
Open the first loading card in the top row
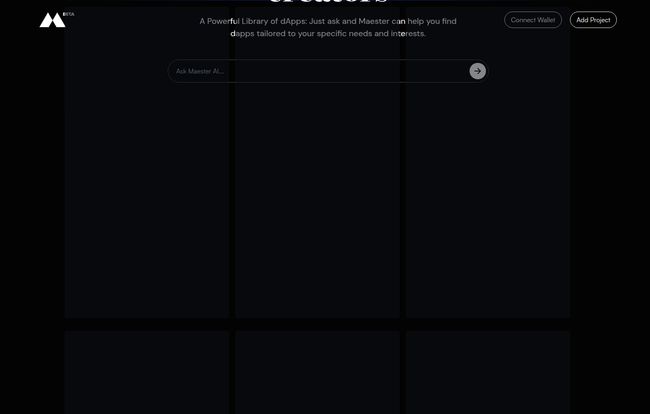147,162
